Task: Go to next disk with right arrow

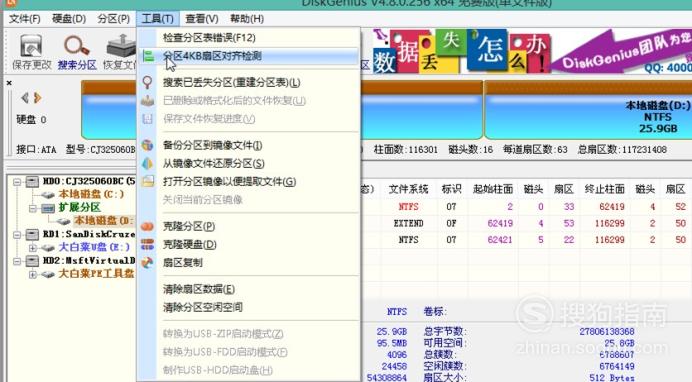Action: tap(38, 97)
